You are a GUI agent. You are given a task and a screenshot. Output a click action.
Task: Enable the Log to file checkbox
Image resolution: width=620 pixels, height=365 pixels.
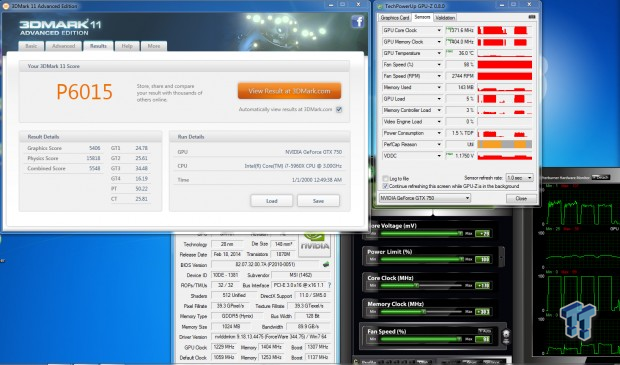point(386,179)
